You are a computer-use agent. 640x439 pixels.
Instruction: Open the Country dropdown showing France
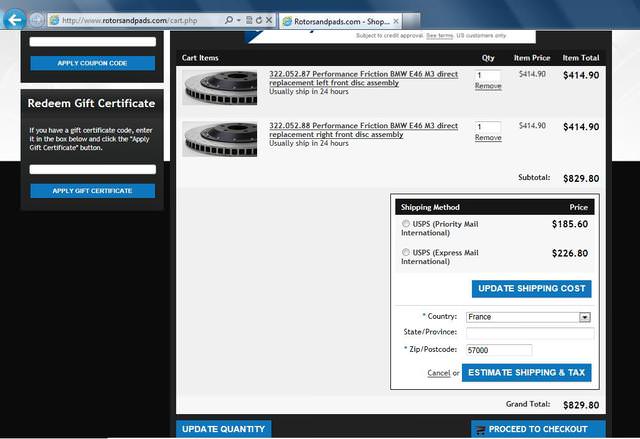529,317
